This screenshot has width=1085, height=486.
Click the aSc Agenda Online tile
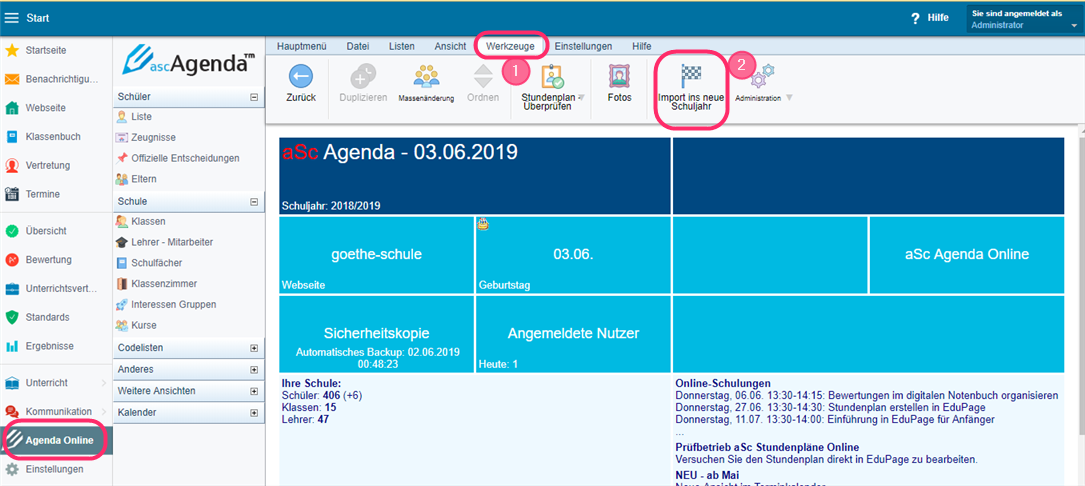point(967,255)
